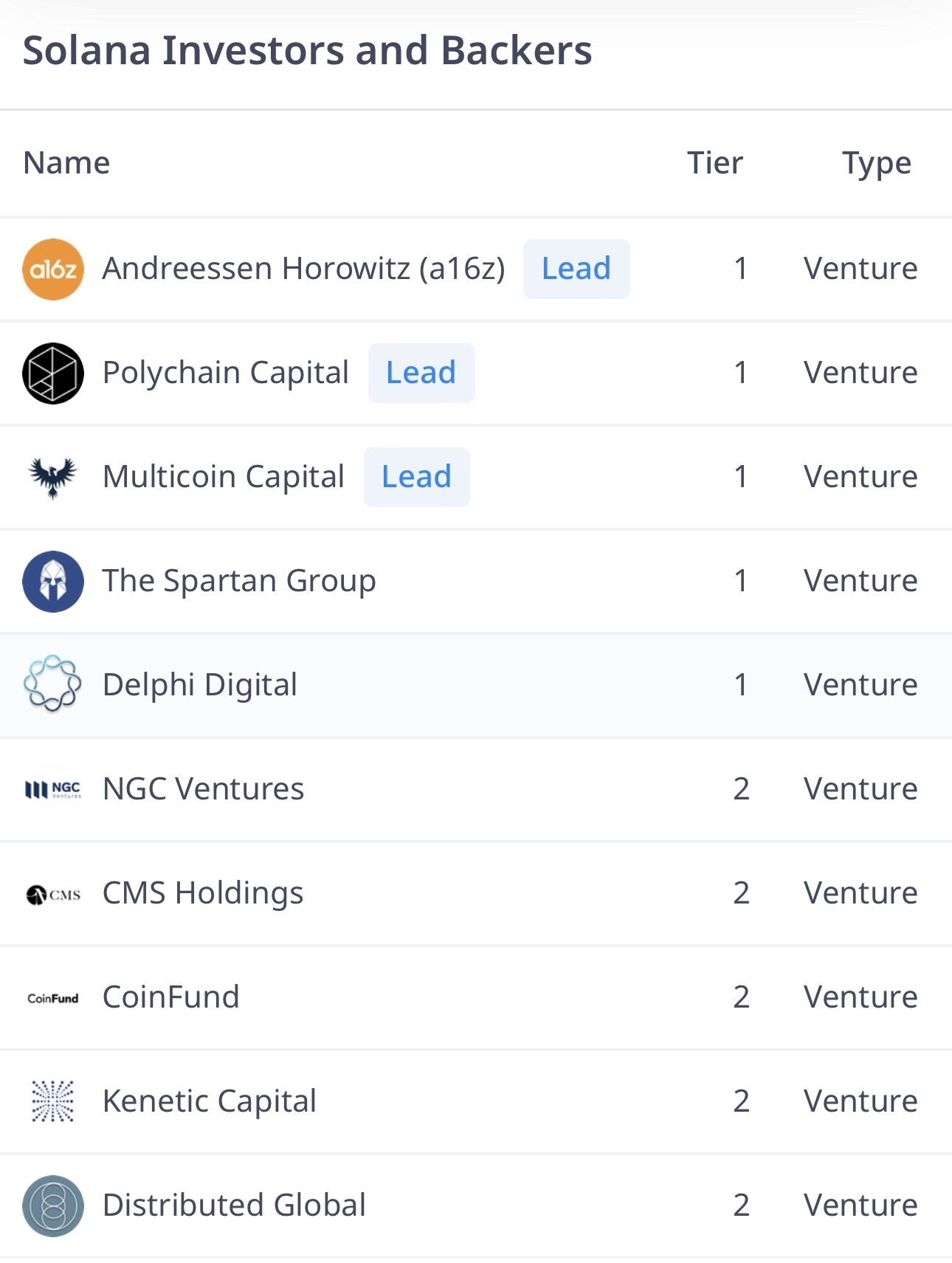Screen dimensions: 952x1263
Task: Click the Distributed Global circular logo
Action: pos(53,1206)
